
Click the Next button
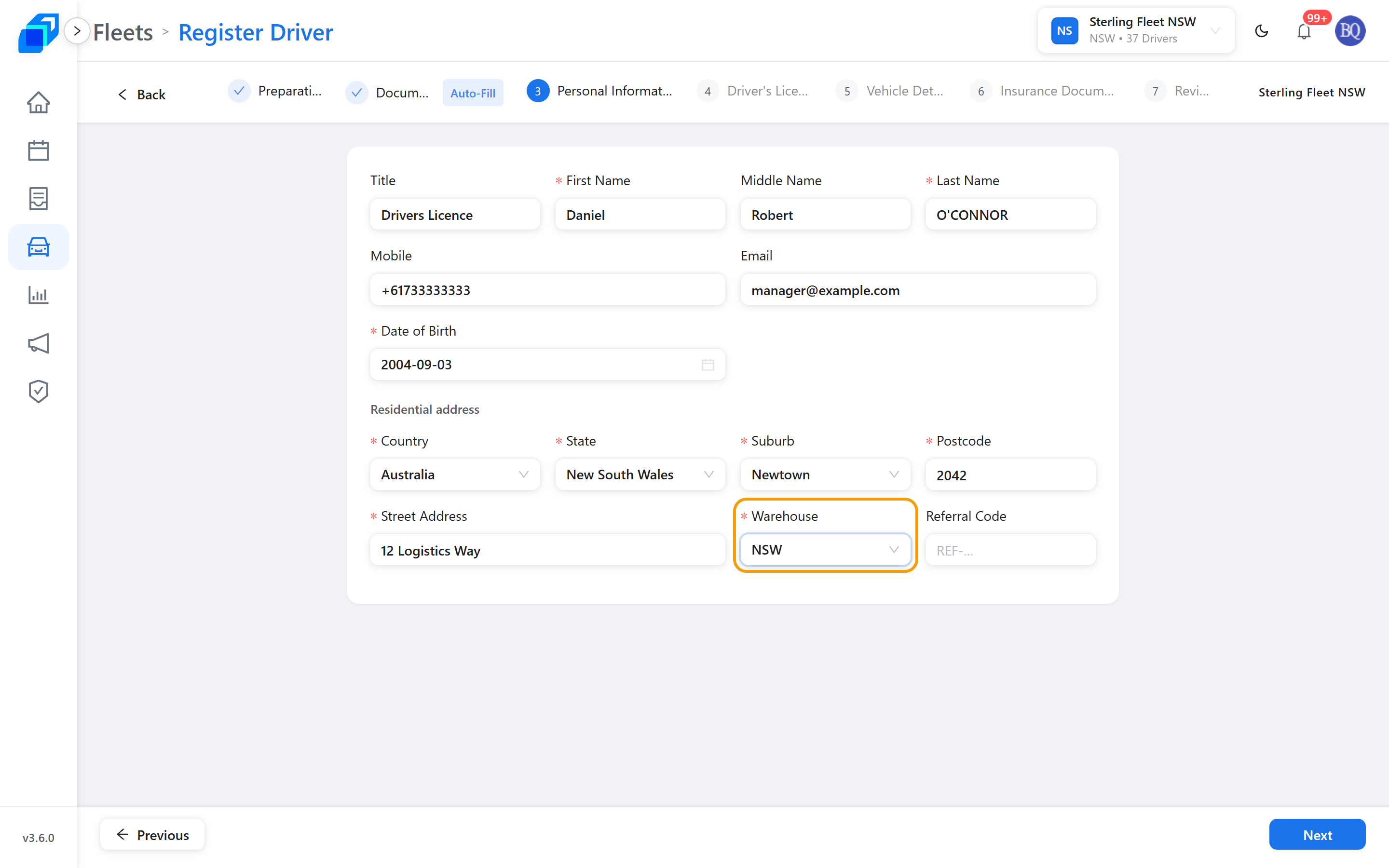click(x=1317, y=835)
